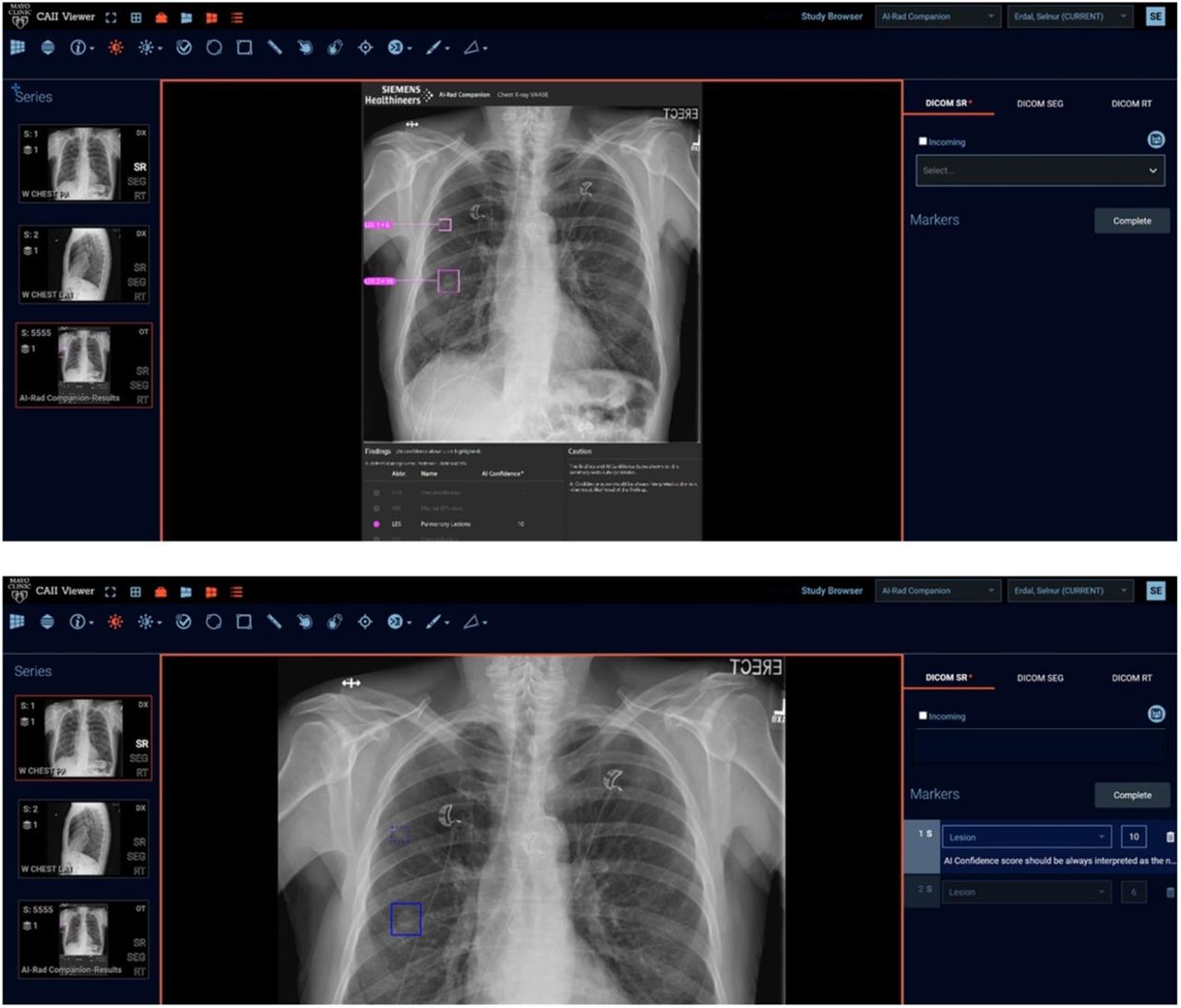1181x1008 pixels.
Task: Select pan hand tool in Siemens report viewer
Action: pyautogui.click(x=304, y=47)
